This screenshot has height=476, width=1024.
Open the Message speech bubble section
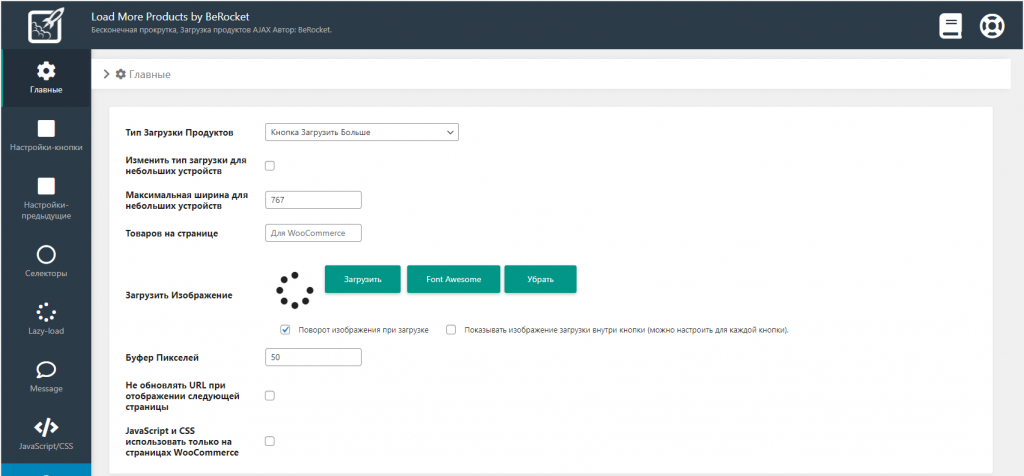pos(45,371)
